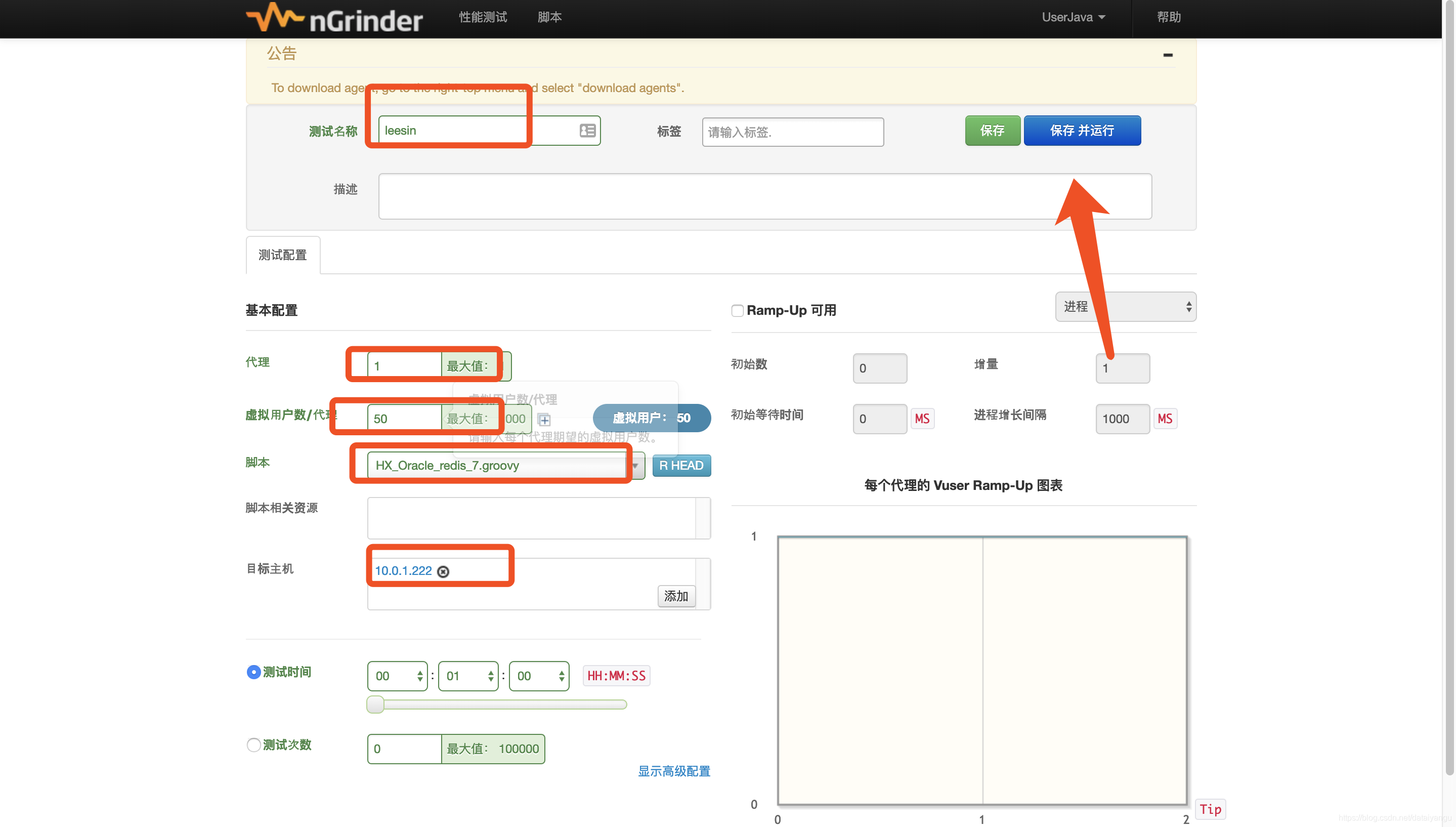Click the Tip icon below chart
Image resolution: width=1456 pixels, height=827 pixels.
1210,809
